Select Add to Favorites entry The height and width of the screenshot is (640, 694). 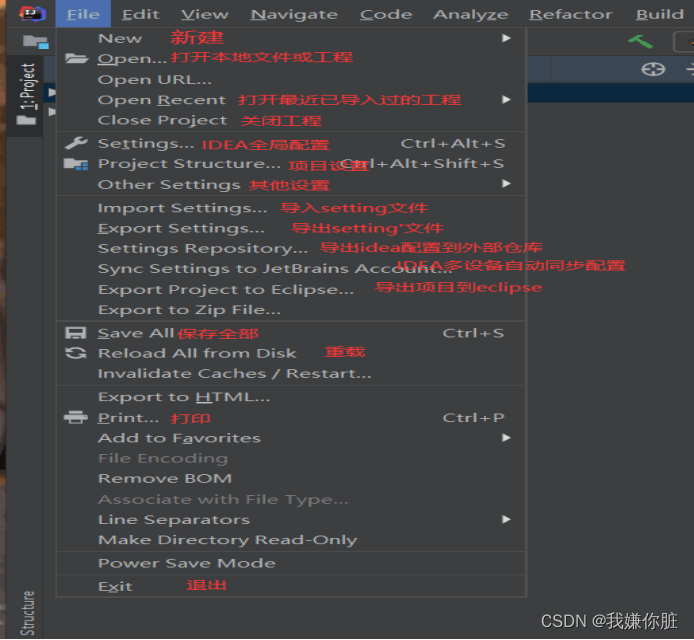pyautogui.click(x=291, y=438)
